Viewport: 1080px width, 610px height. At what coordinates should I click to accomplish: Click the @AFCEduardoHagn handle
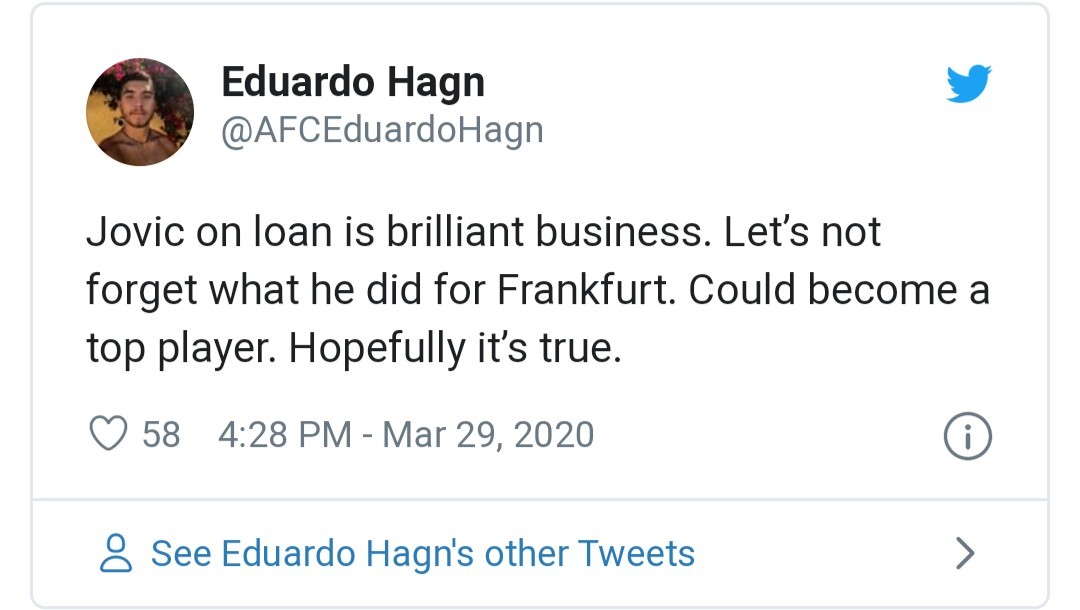pyautogui.click(x=383, y=128)
